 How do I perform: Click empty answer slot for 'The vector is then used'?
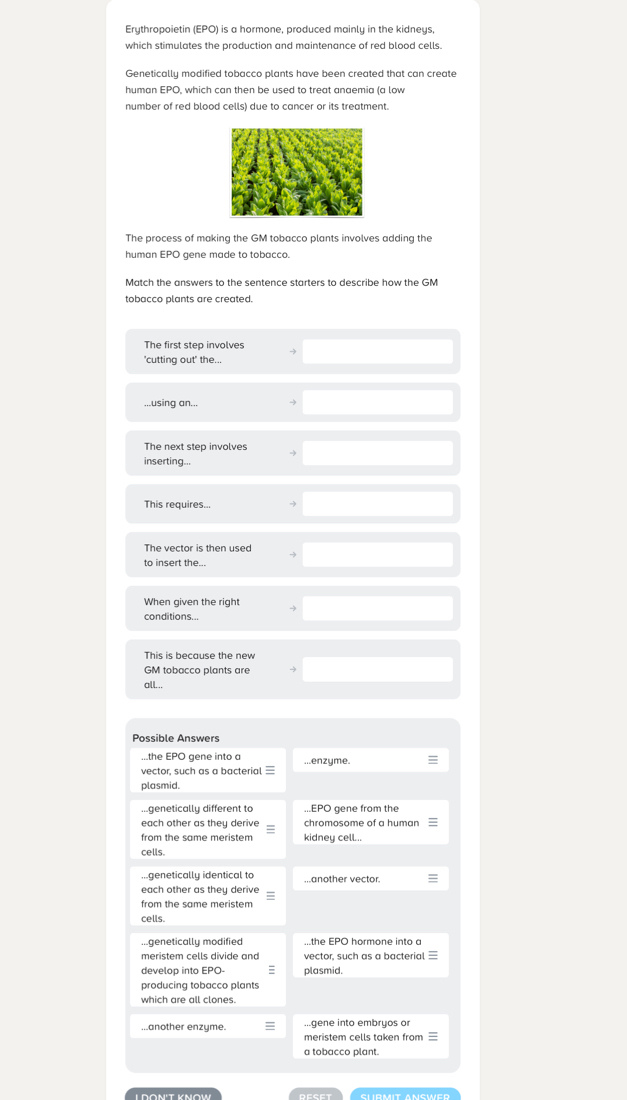click(x=377, y=555)
